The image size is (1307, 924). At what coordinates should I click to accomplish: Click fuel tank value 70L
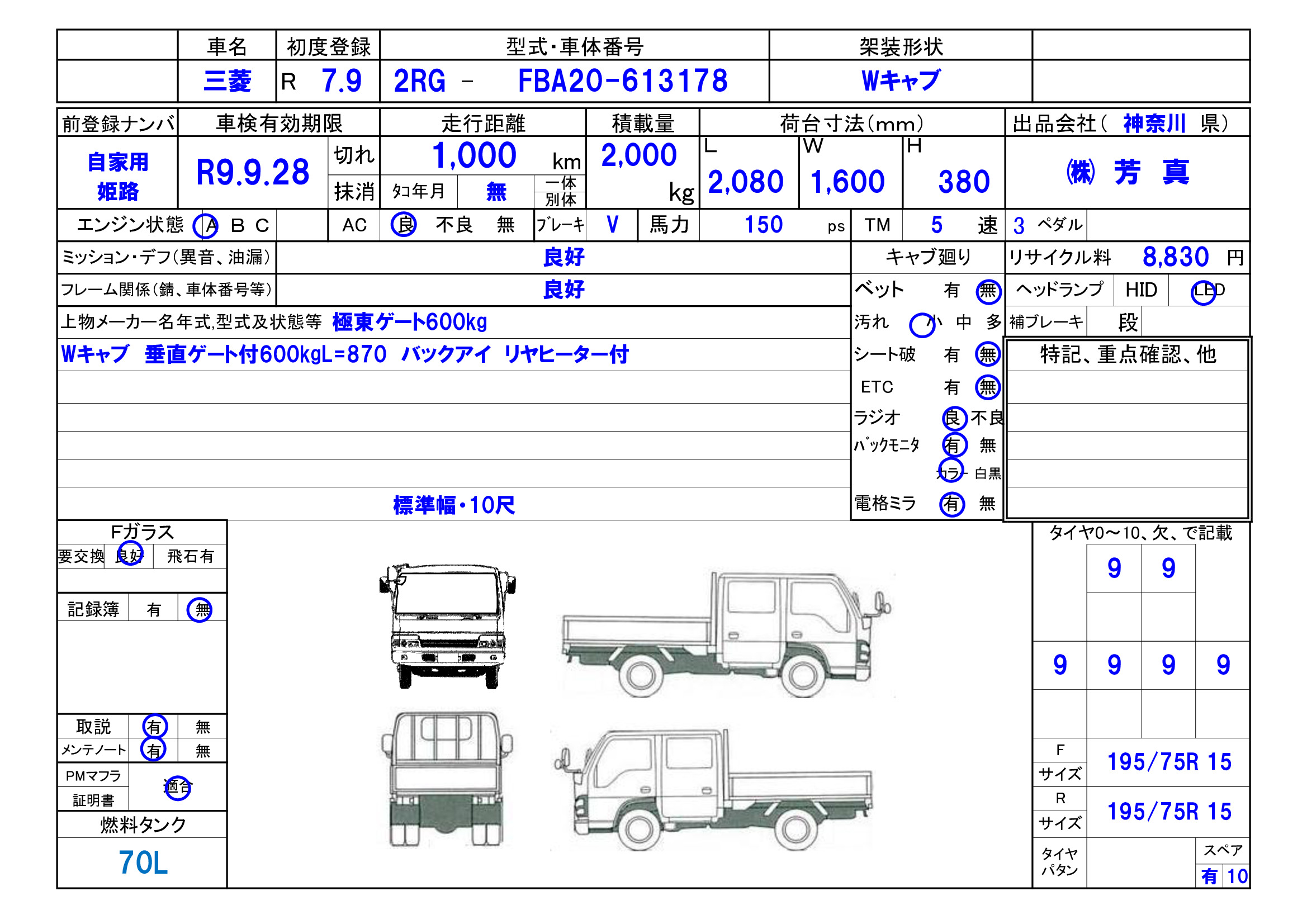tap(143, 863)
